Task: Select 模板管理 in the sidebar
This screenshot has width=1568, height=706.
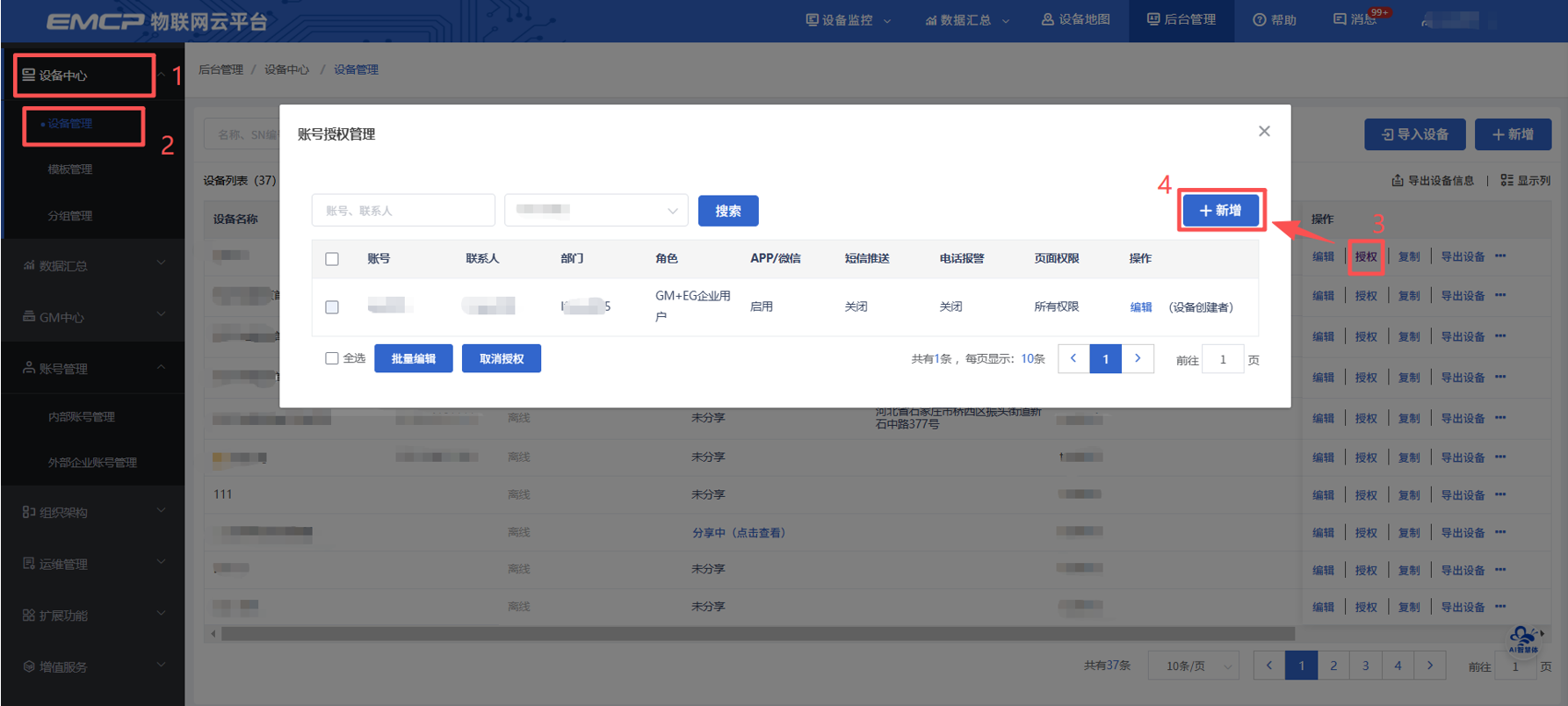Action: click(x=70, y=169)
